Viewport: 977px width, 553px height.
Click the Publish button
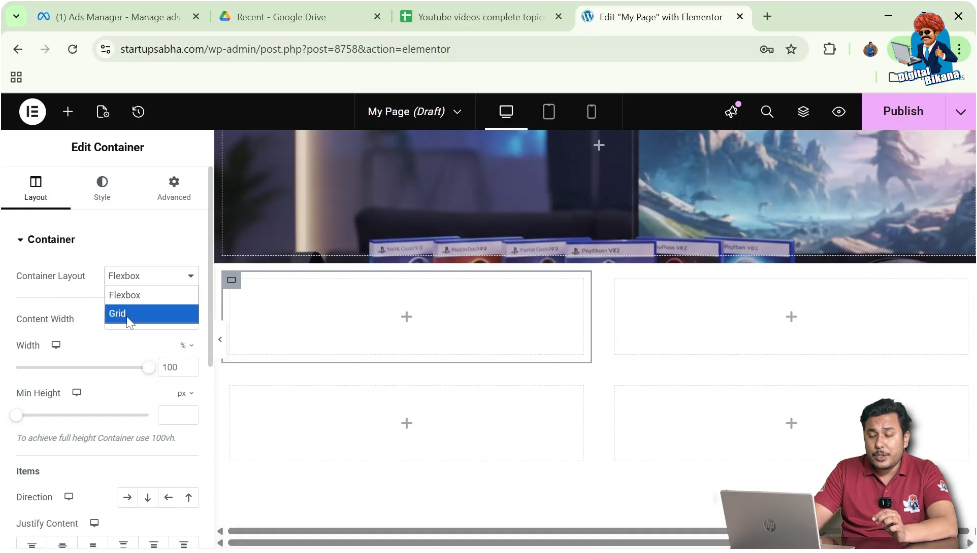tap(903, 111)
